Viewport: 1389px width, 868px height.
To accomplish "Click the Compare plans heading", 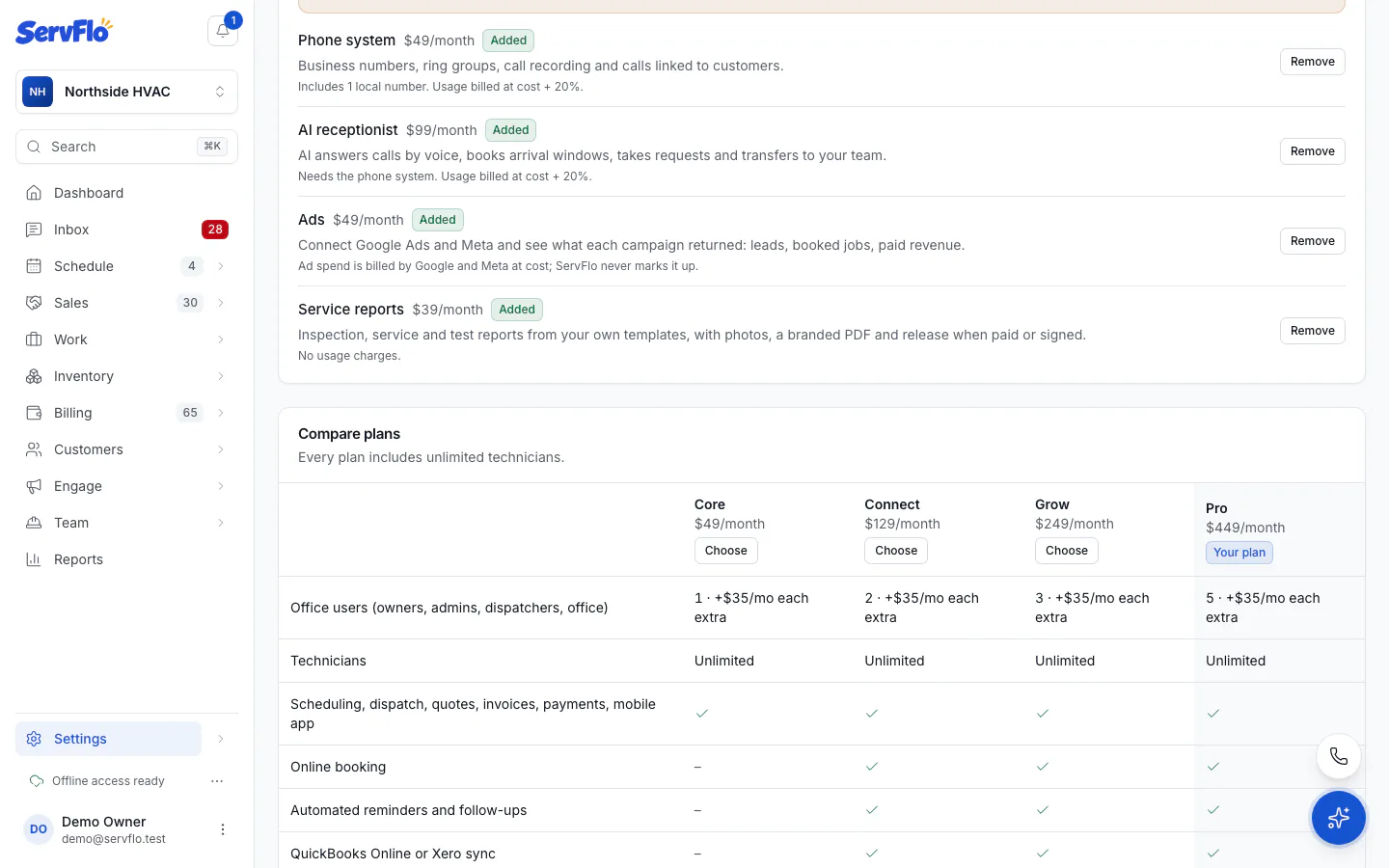I will tap(349, 434).
